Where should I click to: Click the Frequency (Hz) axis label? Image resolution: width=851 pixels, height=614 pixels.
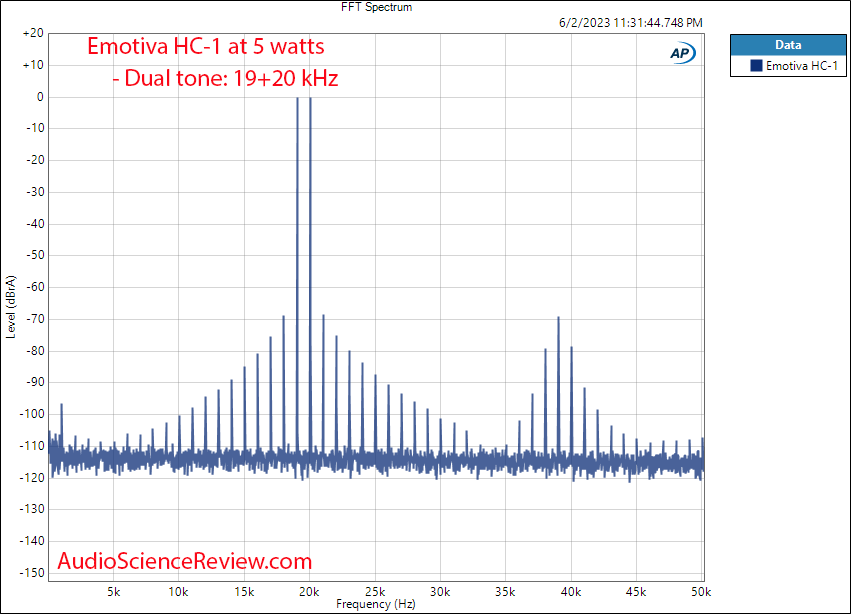coord(376,604)
